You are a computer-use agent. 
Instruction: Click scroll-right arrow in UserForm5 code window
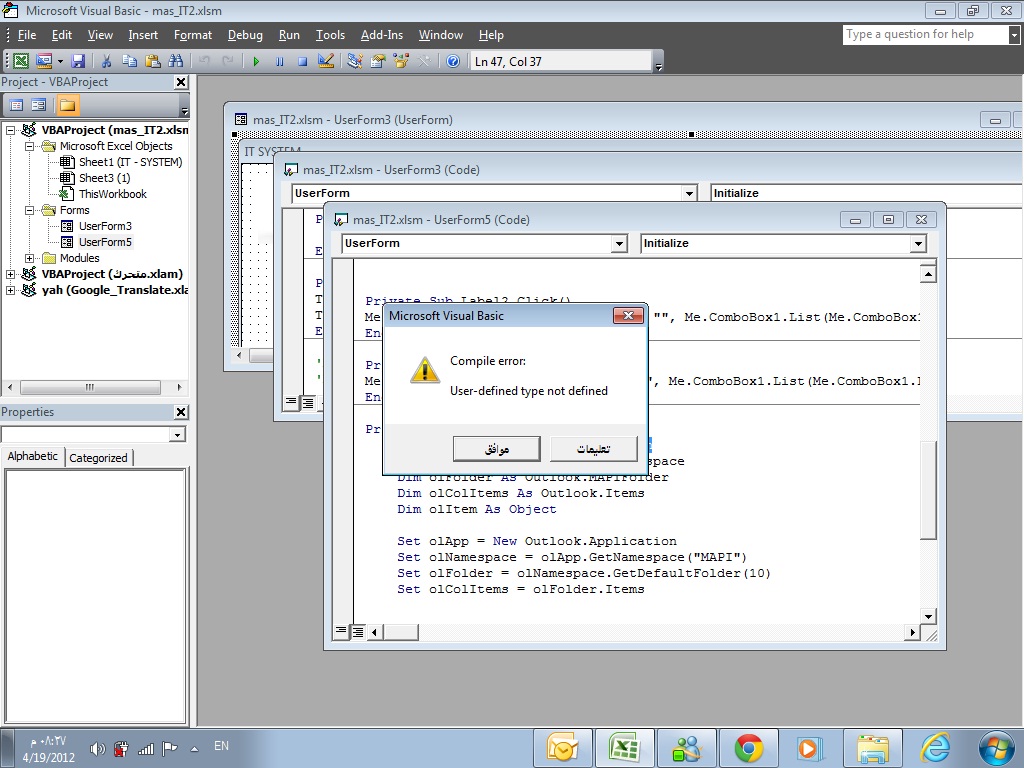click(x=912, y=632)
